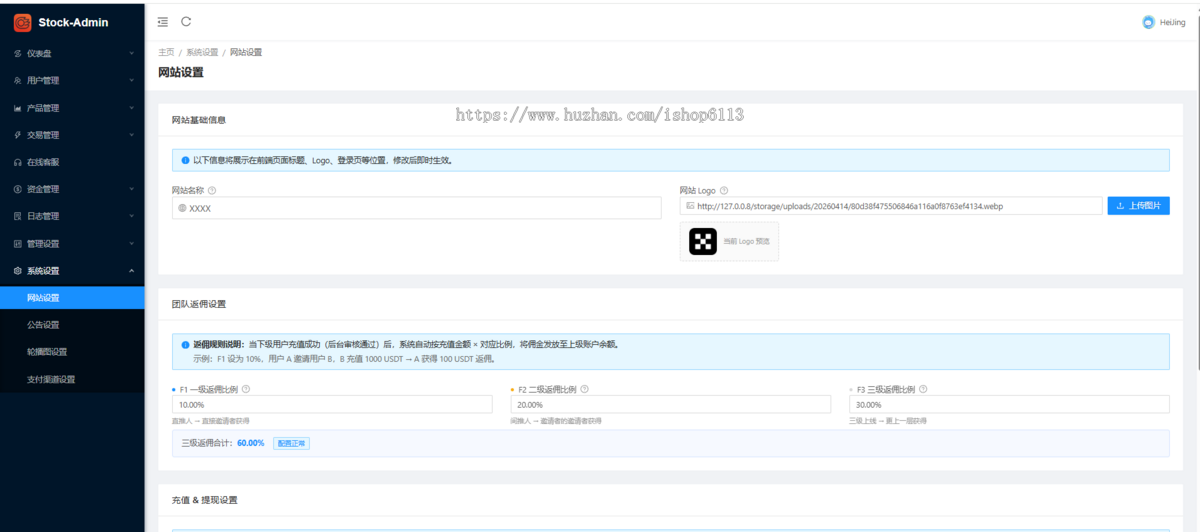The width and height of the screenshot is (1200, 532).
Task: Expand the 交易管理 menu chevron
Action: pyautogui.click(x=132, y=135)
